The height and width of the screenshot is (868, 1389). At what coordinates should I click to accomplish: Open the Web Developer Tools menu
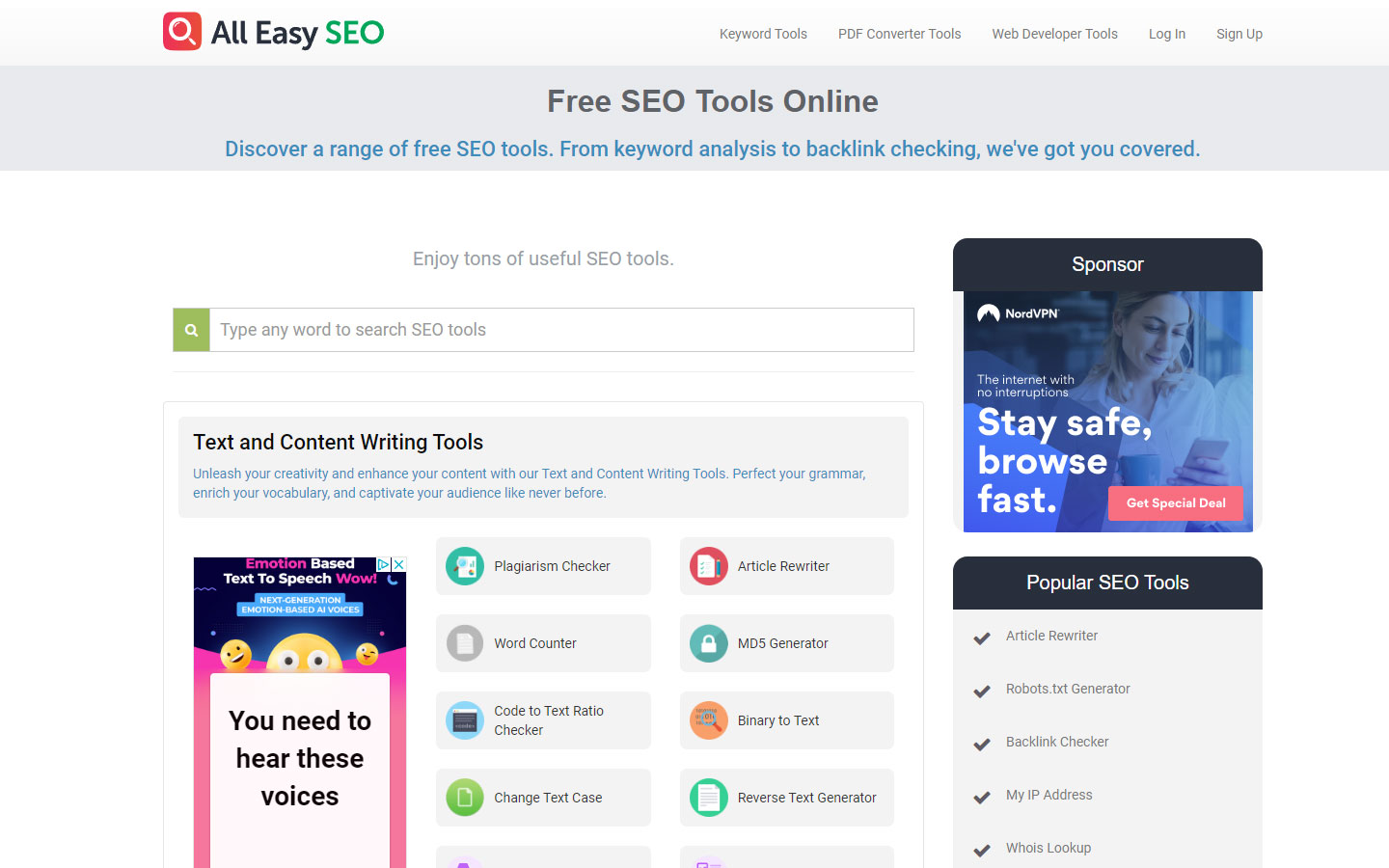[1054, 34]
